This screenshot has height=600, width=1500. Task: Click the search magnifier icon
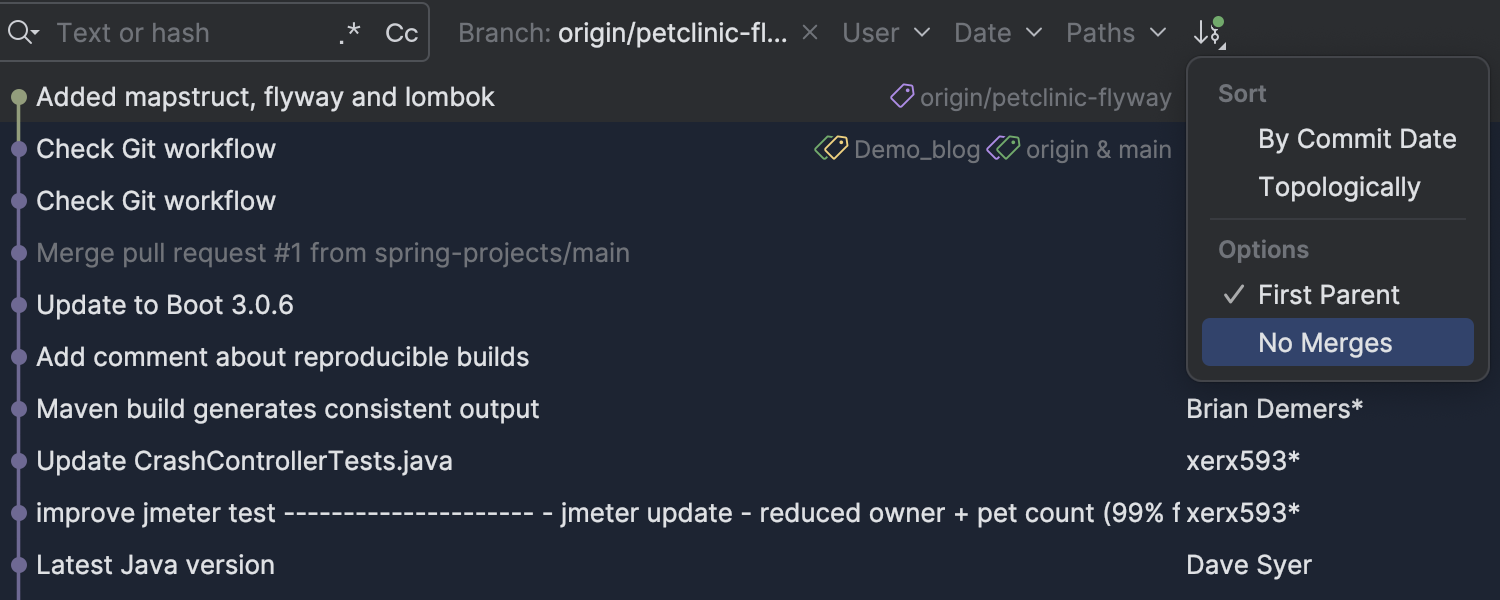point(20,33)
